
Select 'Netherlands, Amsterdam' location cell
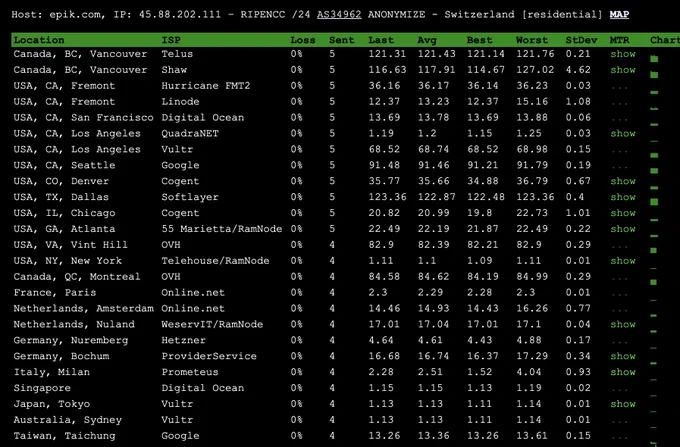pos(83,308)
